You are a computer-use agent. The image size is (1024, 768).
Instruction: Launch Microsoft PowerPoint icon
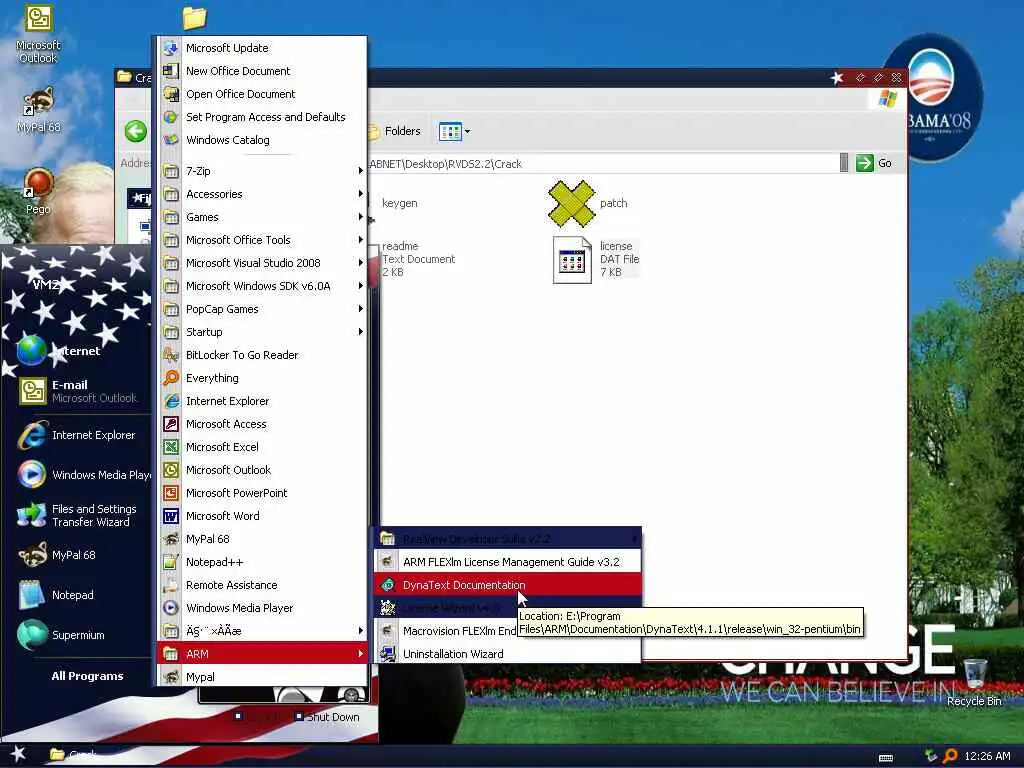170,493
